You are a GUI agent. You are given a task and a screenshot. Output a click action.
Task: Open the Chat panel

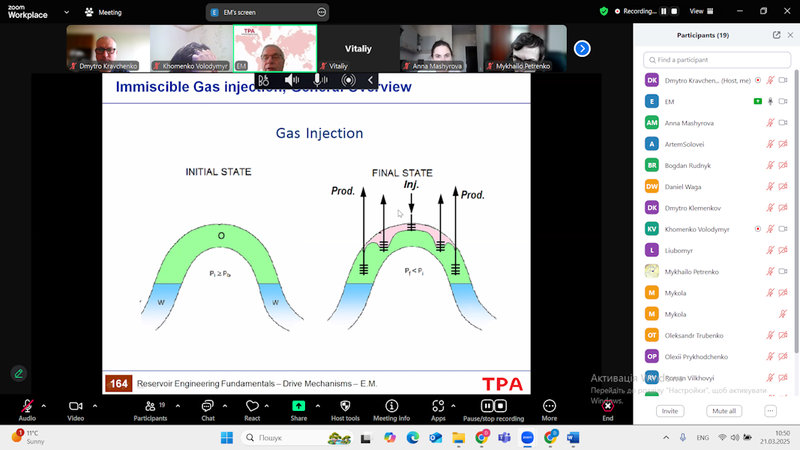(208, 410)
